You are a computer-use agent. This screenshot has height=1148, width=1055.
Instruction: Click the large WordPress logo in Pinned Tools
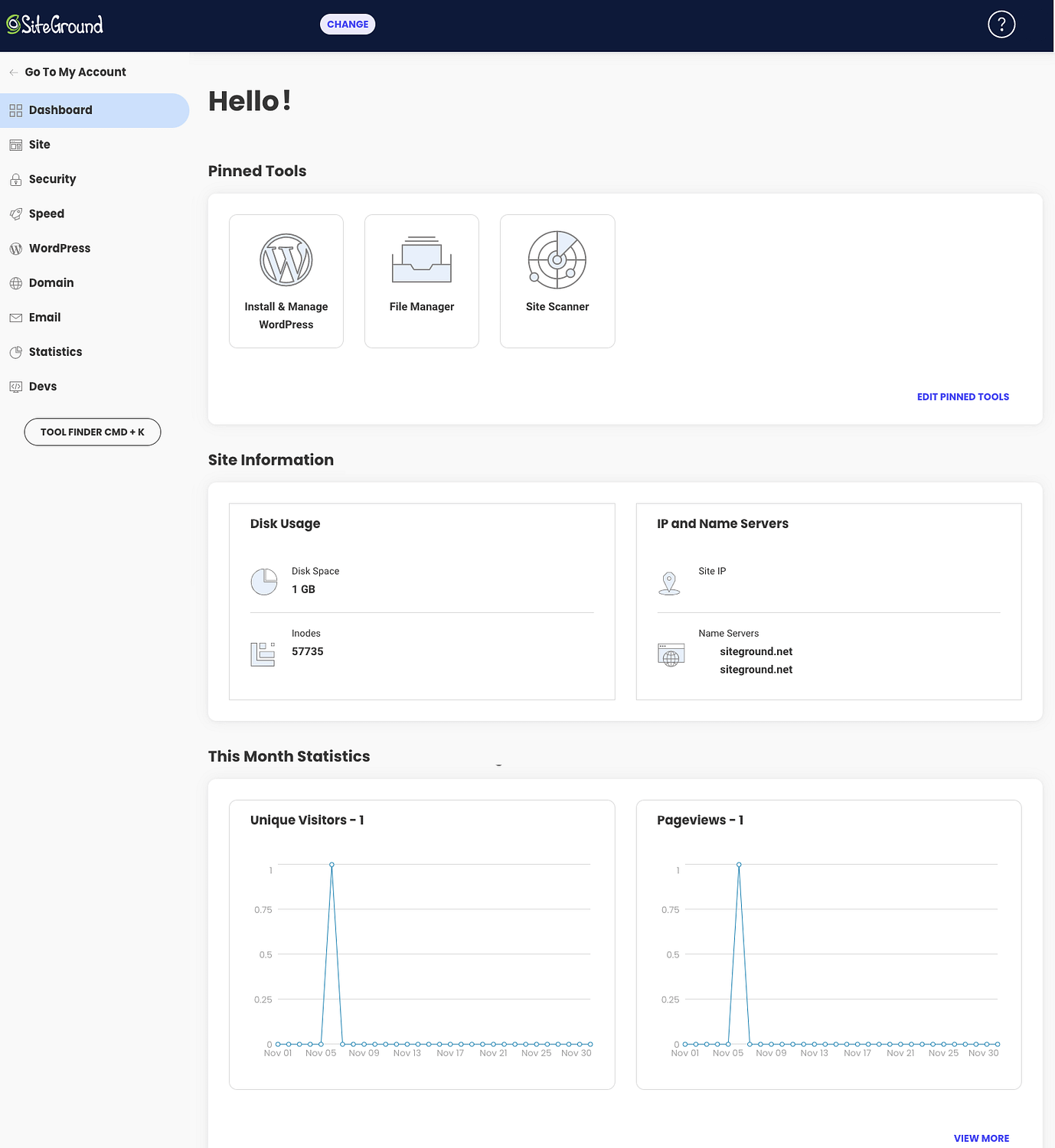point(286,259)
